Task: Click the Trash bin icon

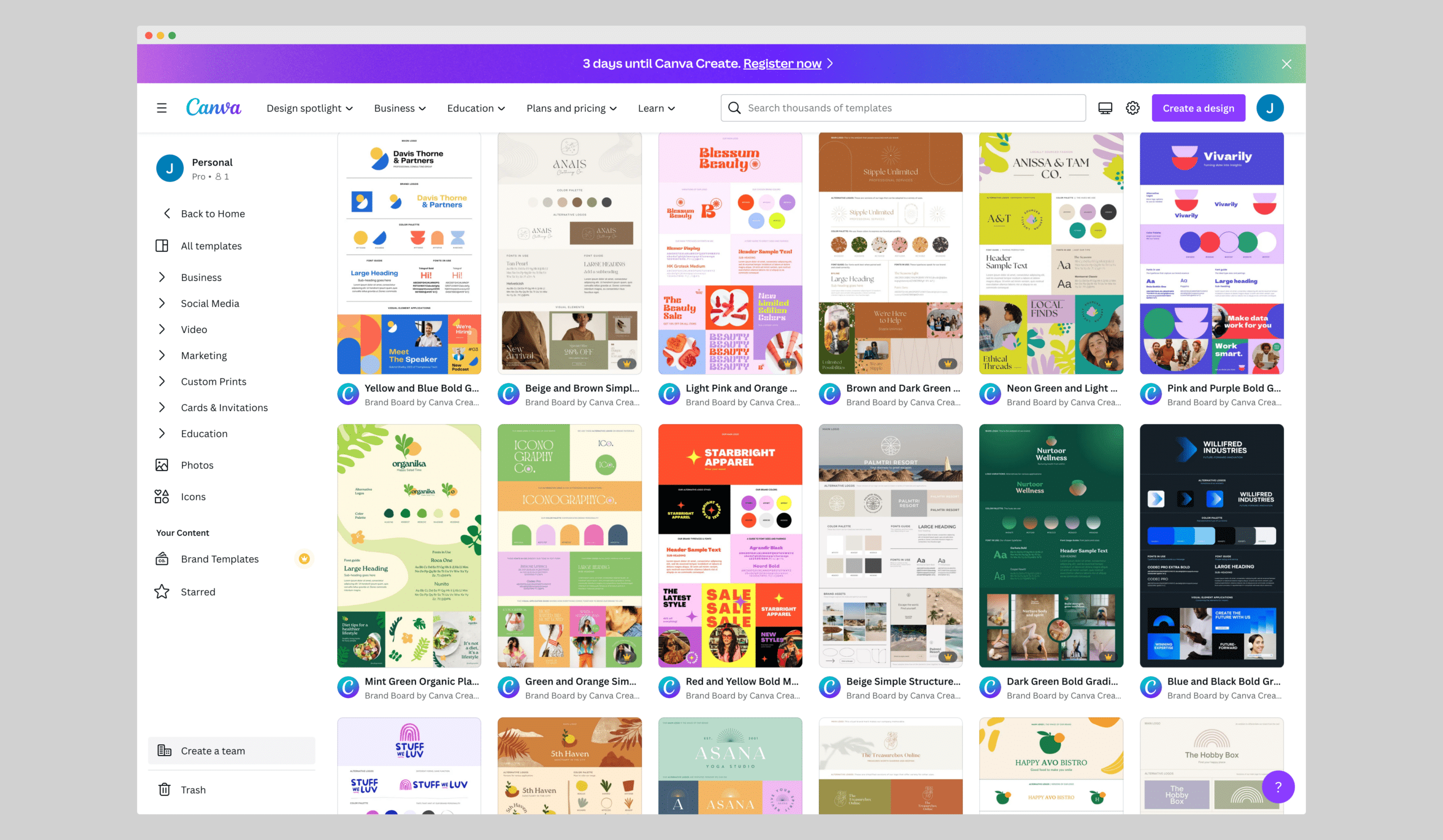Action: [165, 789]
